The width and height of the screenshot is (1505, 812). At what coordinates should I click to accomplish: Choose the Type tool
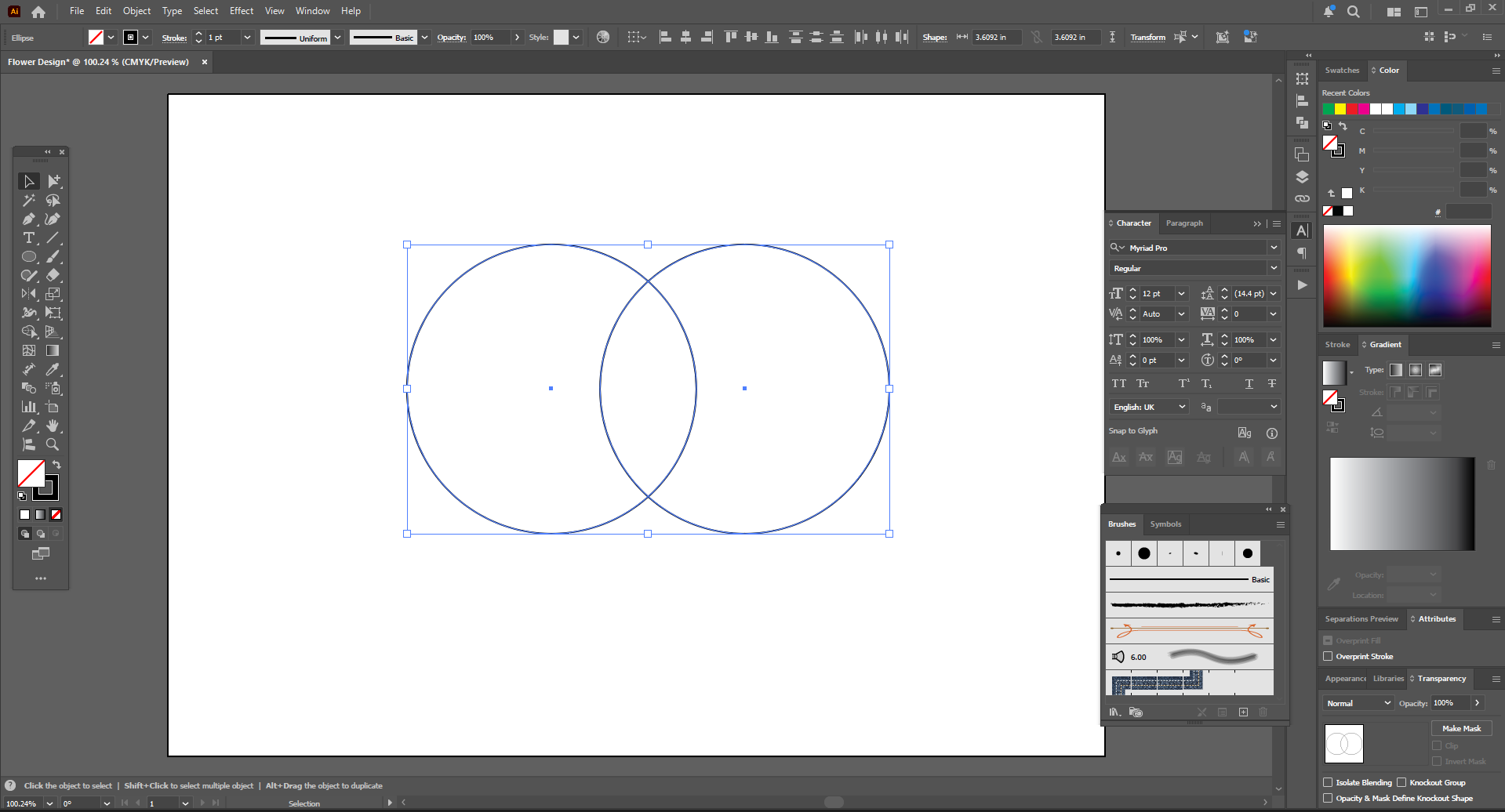point(29,237)
